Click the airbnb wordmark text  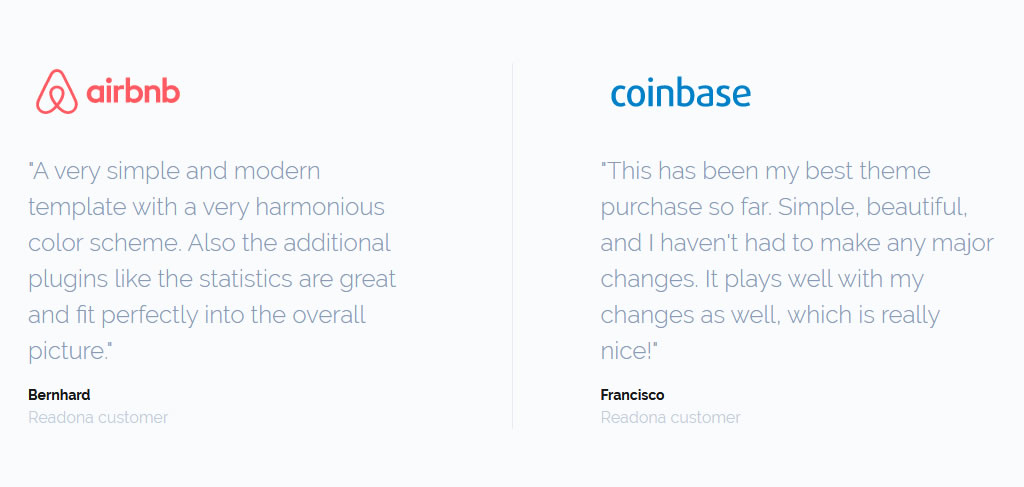pyautogui.click(x=133, y=92)
